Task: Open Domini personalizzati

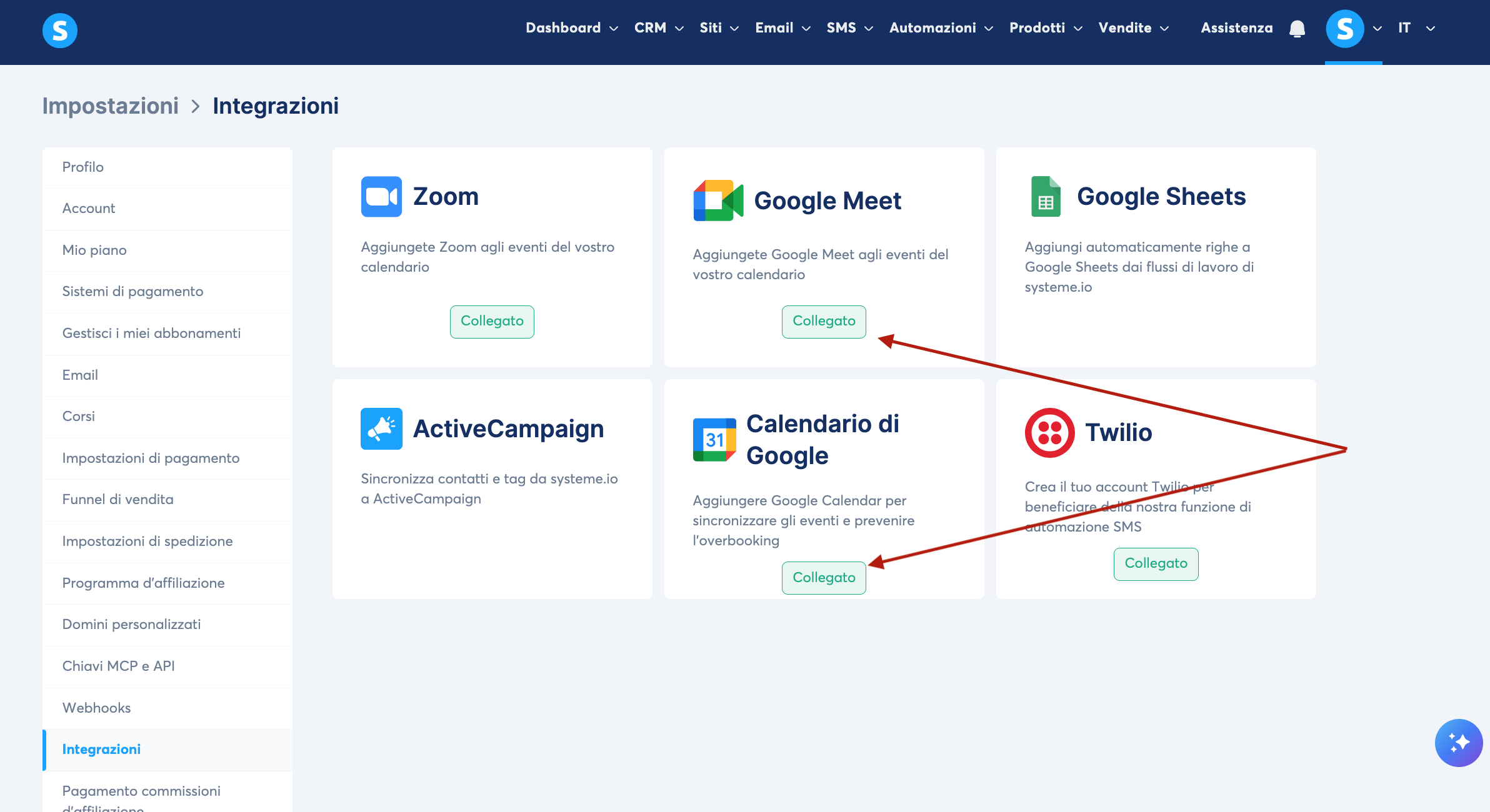Action: [x=167, y=625]
